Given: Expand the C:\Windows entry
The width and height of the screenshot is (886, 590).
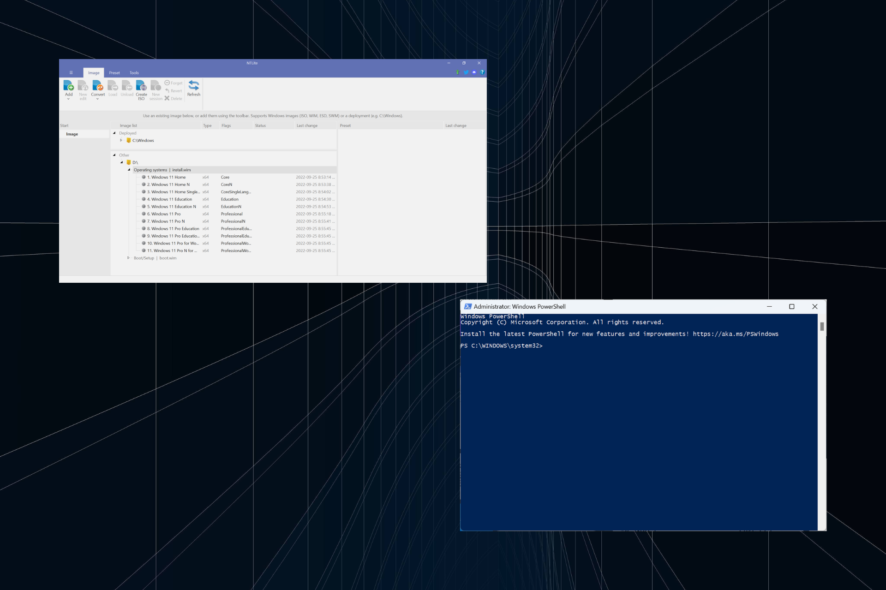Looking at the screenshot, I should click(121, 141).
